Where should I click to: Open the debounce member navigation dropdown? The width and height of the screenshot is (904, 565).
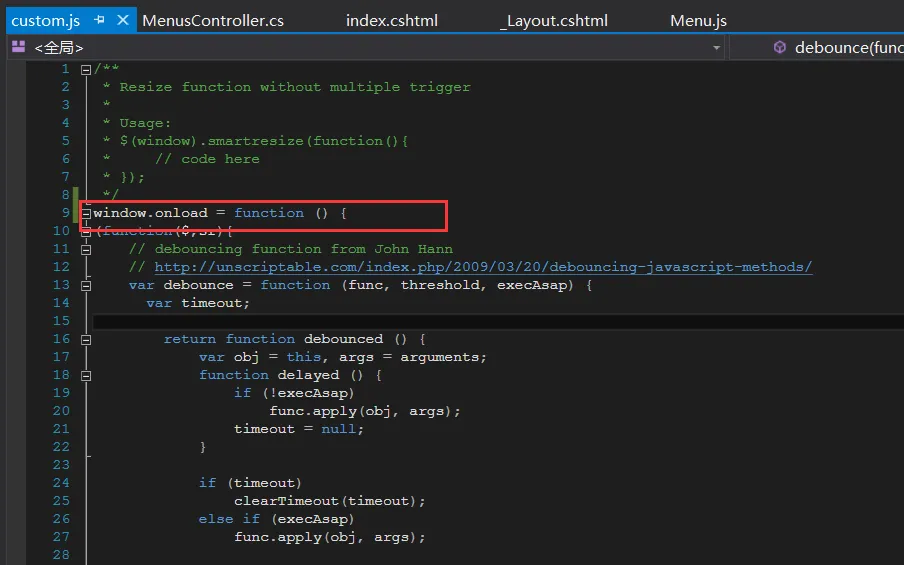coord(848,47)
